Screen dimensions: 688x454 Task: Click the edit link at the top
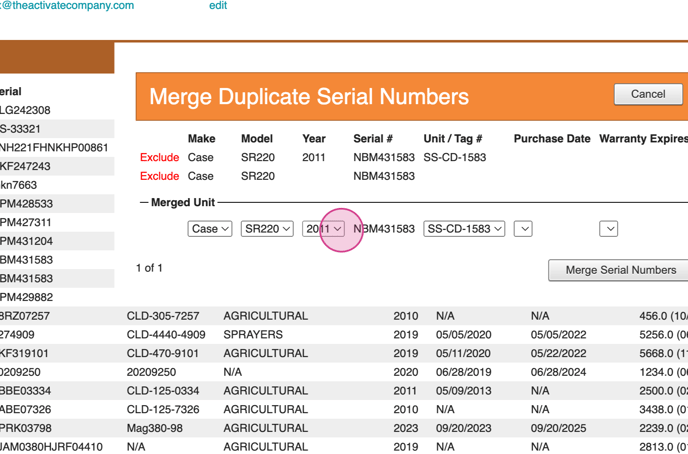pos(217,6)
